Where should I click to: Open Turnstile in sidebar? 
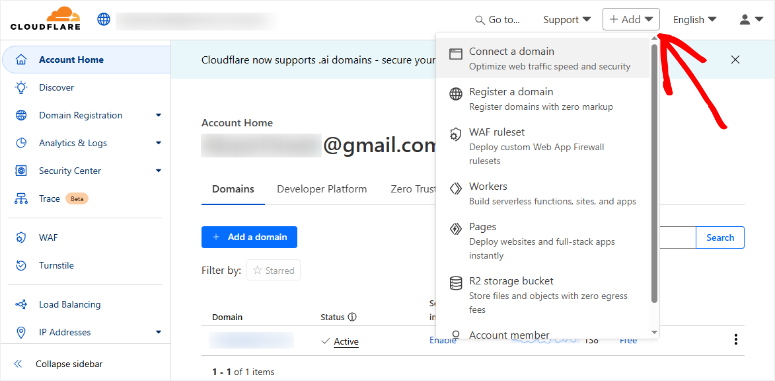86,265
